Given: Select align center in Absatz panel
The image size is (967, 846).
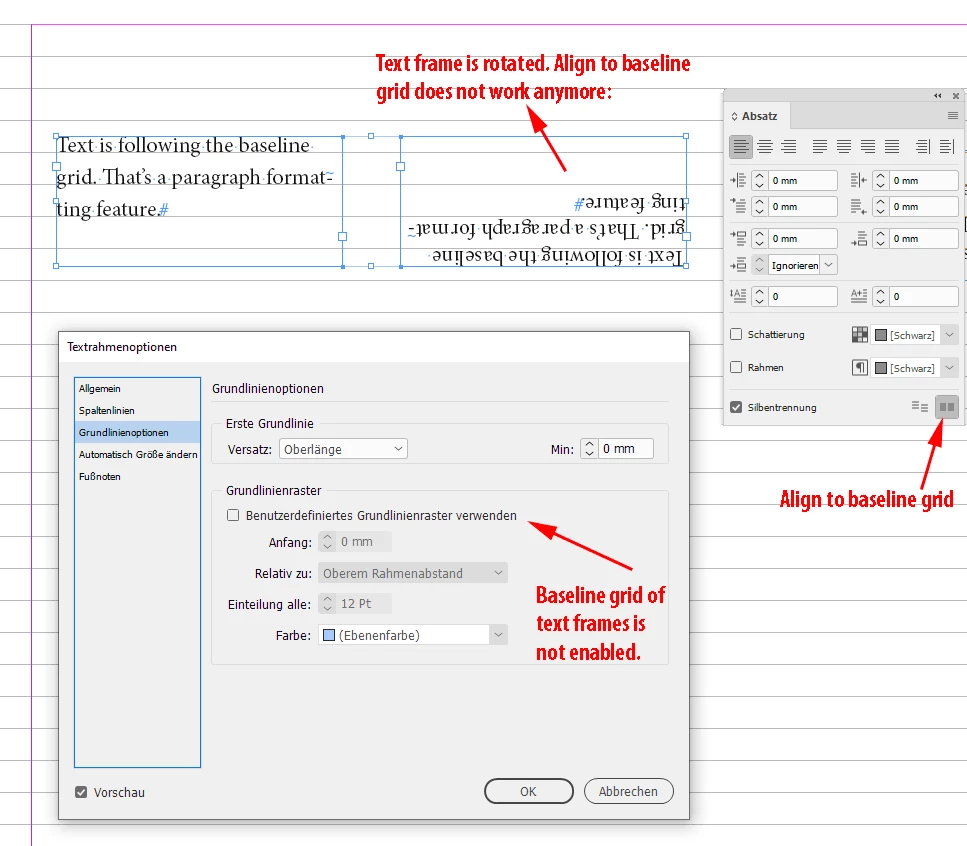Looking at the screenshot, I should point(765,147).
